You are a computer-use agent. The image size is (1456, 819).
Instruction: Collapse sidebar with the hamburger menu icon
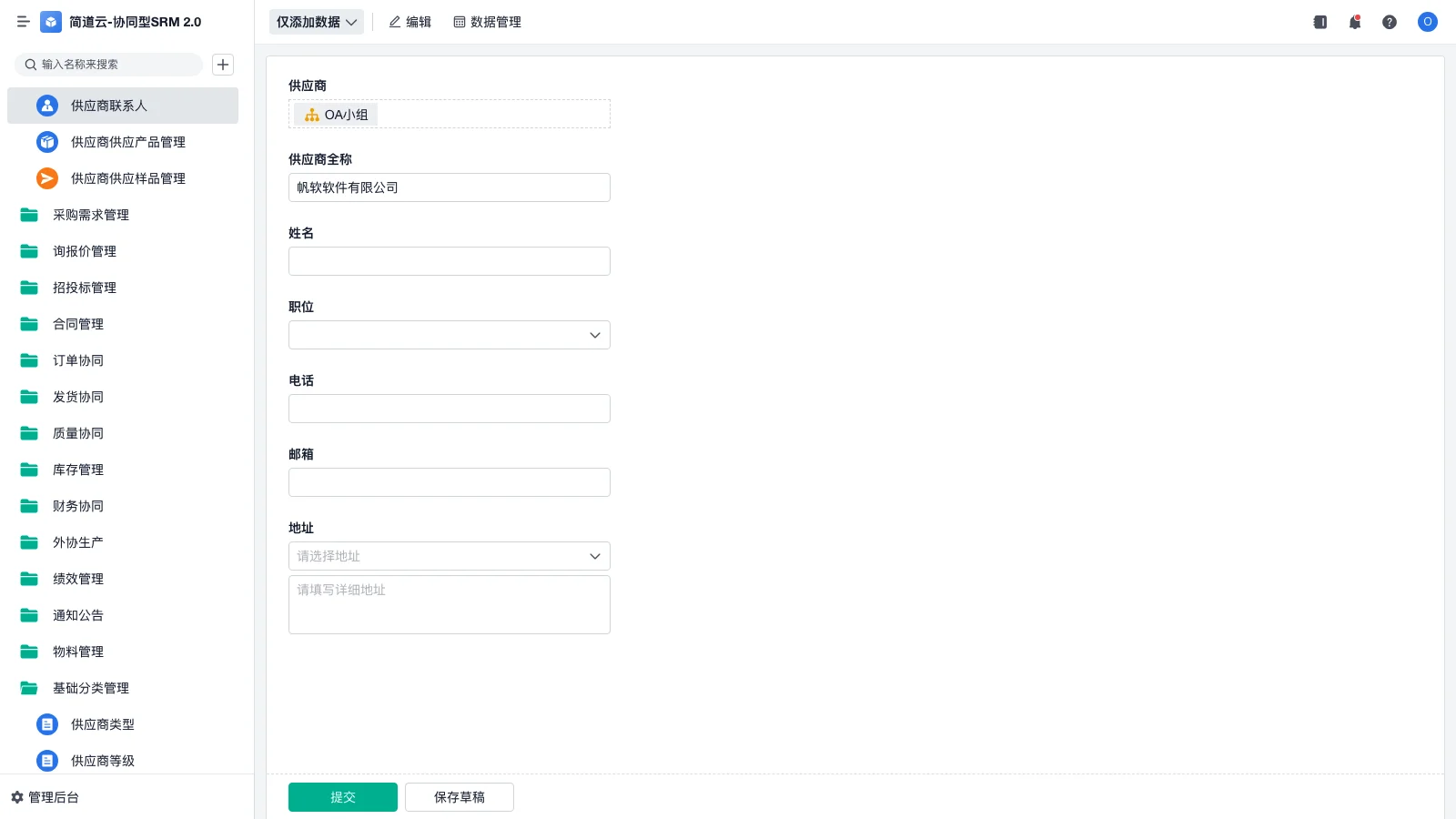(24, 22)
